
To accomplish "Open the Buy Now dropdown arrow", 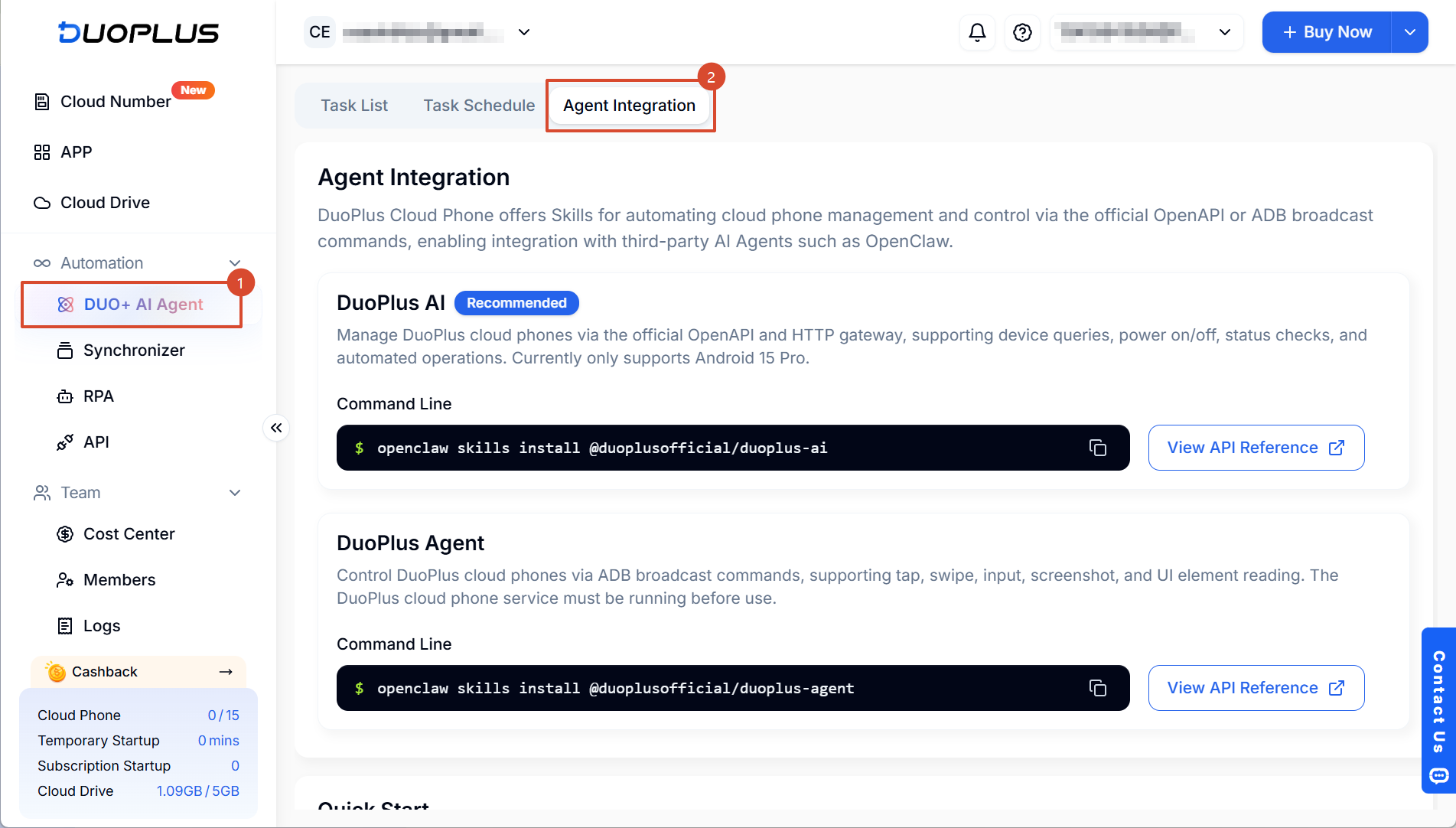I will 1409,32.
